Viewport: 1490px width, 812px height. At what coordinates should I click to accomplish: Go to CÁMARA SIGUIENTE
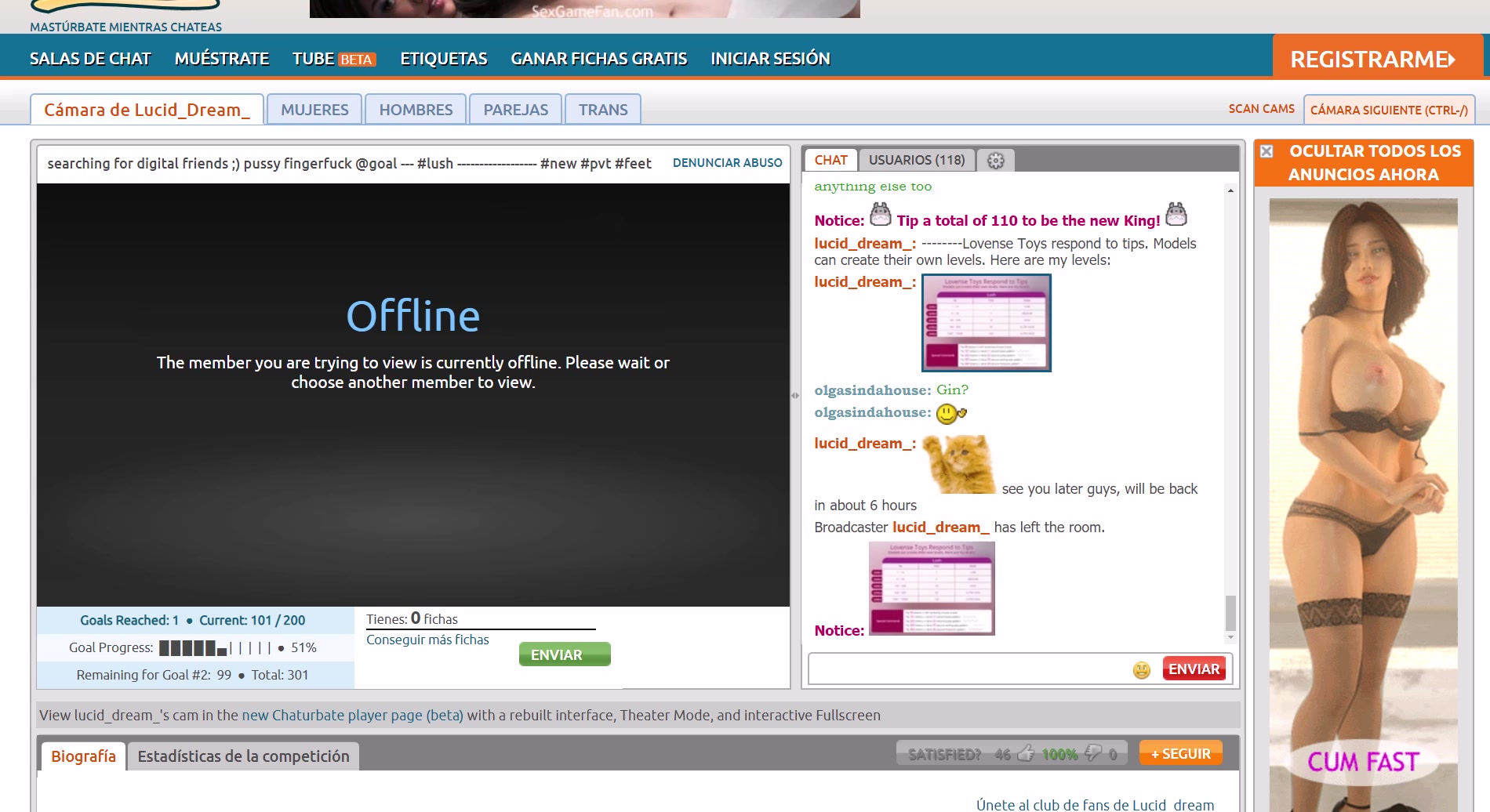coord(1389,110)
